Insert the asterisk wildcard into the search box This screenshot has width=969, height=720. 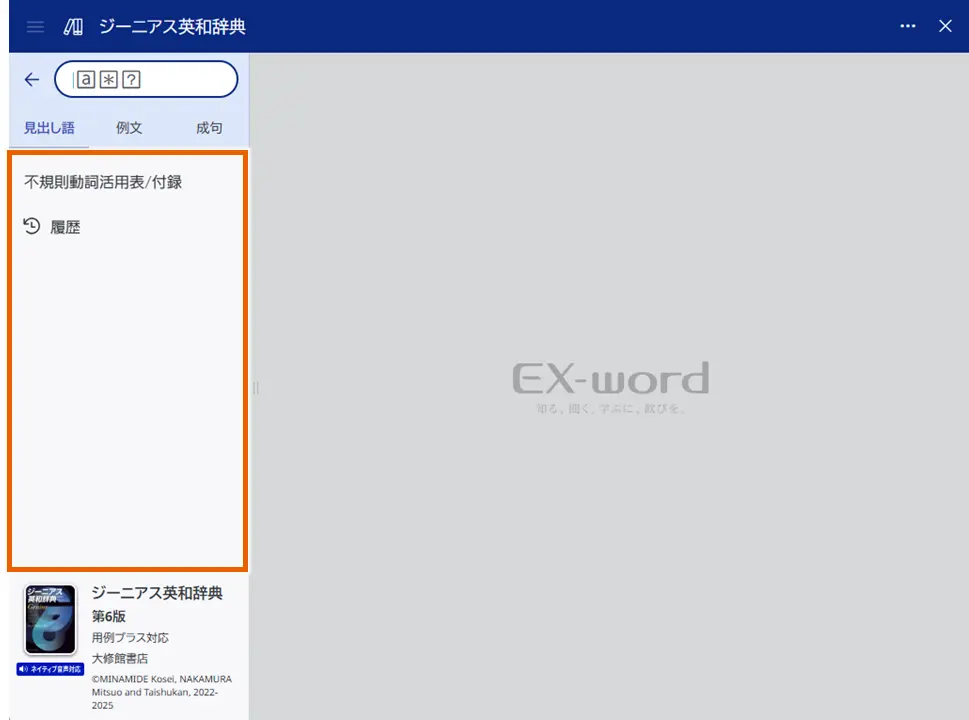[x=110, y=79]
